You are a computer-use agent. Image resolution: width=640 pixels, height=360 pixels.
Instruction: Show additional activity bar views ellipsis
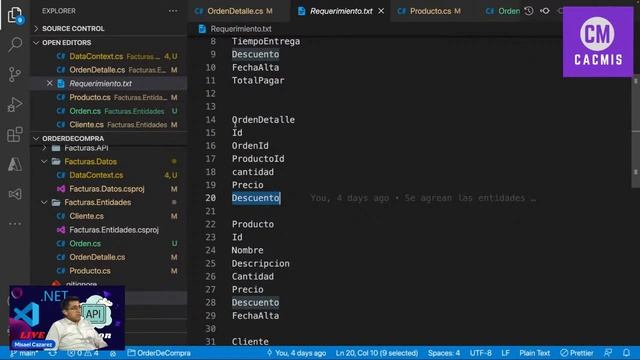point(15,224)
